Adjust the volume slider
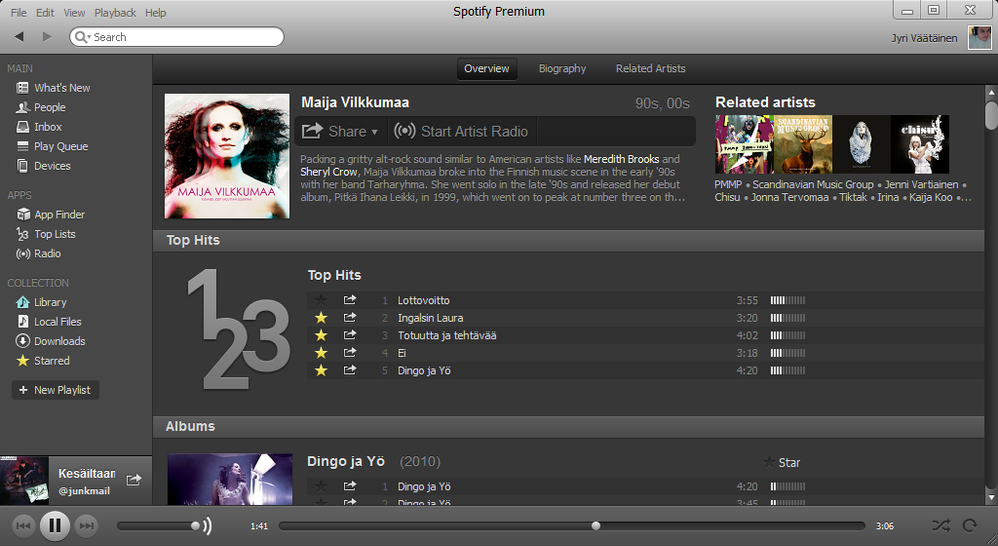 pos(158,526)
